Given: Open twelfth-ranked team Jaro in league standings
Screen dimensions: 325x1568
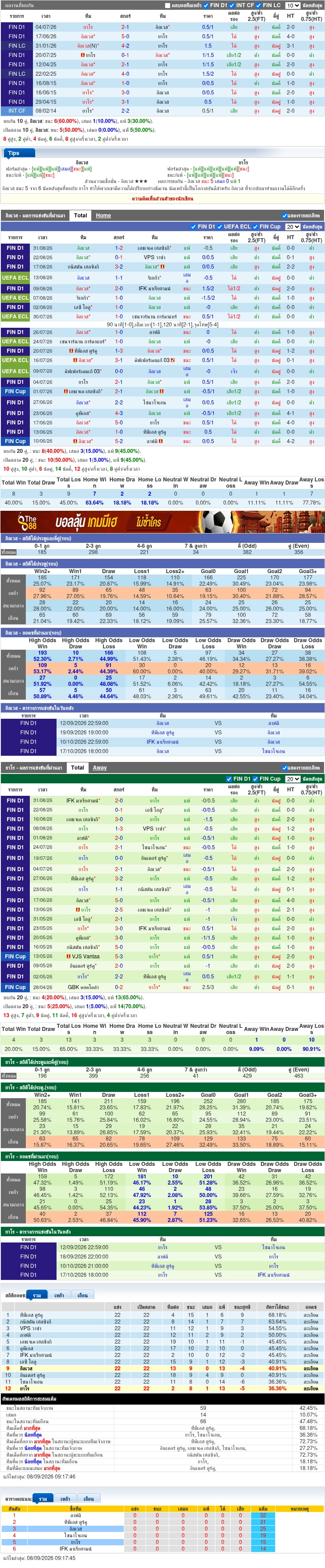Looking at the screenshot, I should (24, 1389).
